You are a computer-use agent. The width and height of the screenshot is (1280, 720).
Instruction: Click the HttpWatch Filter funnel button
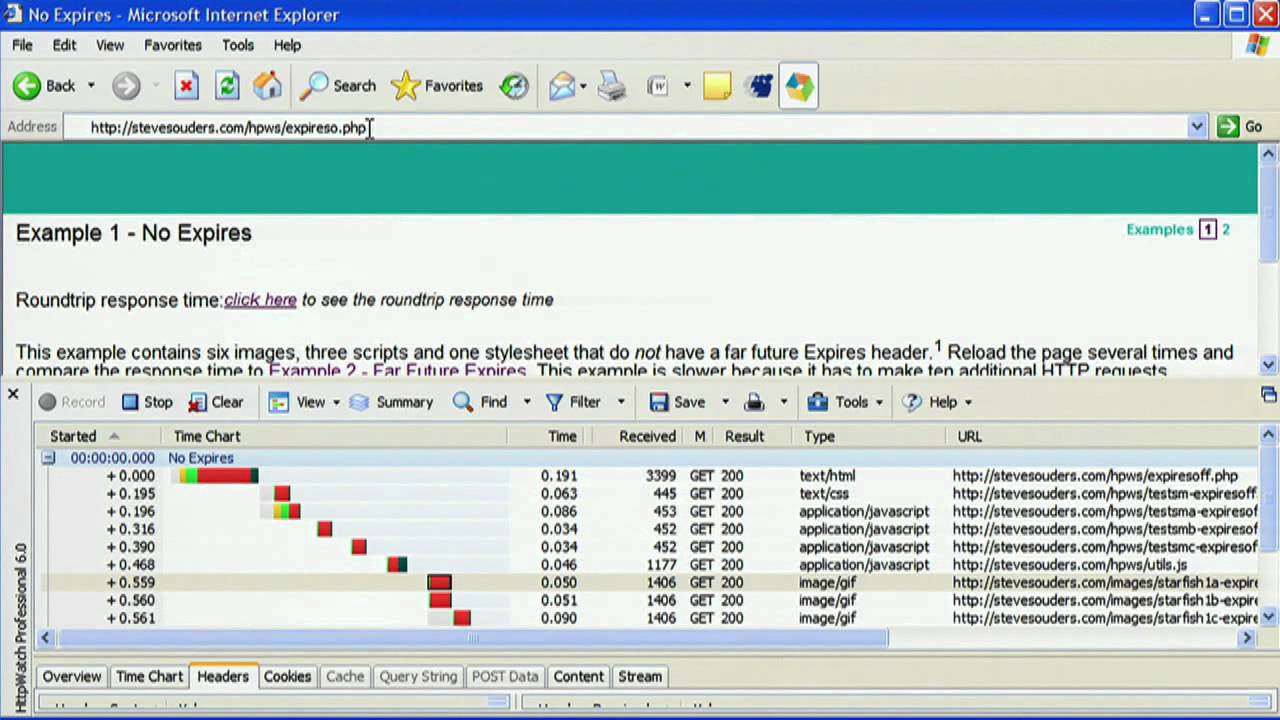coord(573,402)
